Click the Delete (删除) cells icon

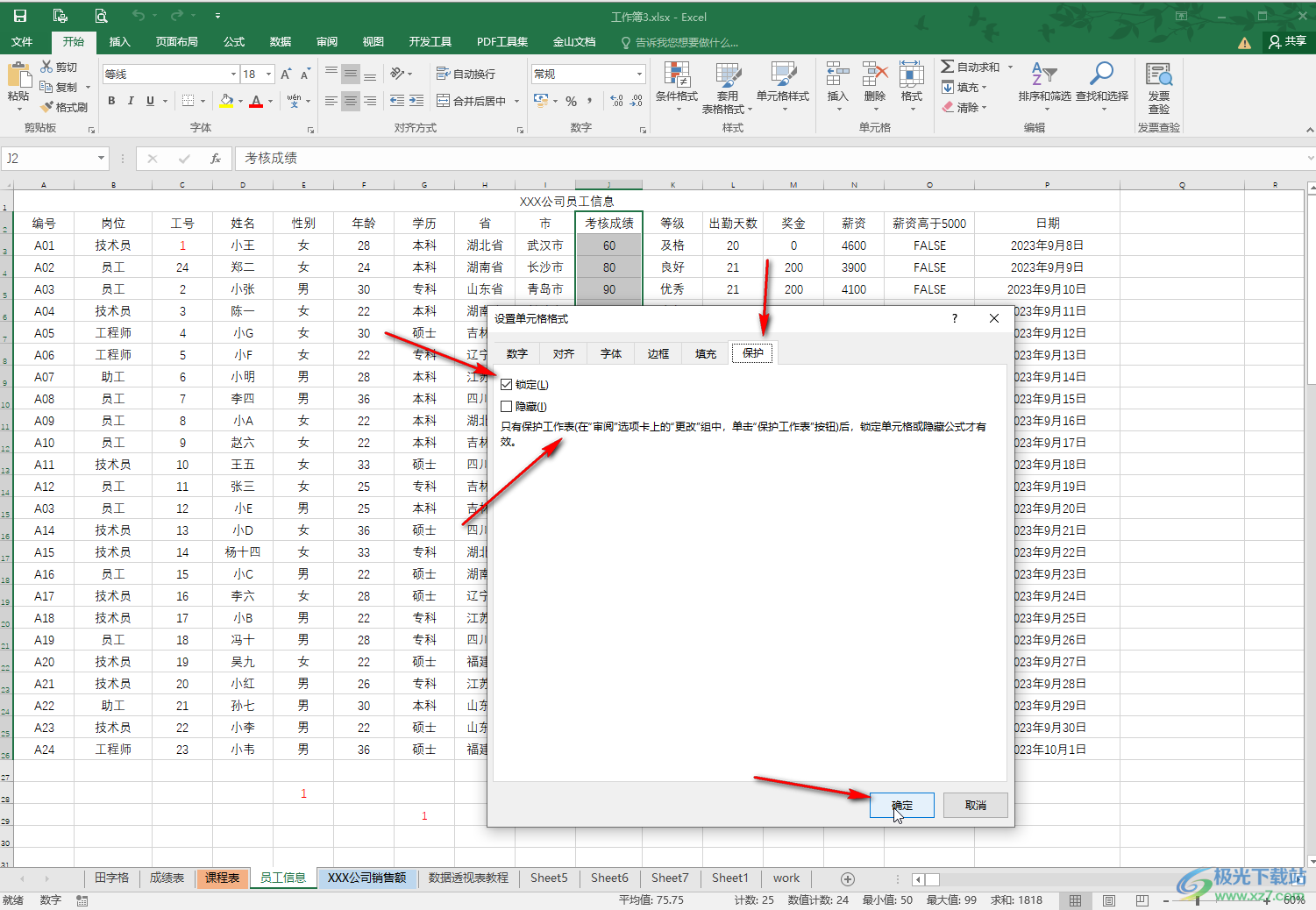874,83
